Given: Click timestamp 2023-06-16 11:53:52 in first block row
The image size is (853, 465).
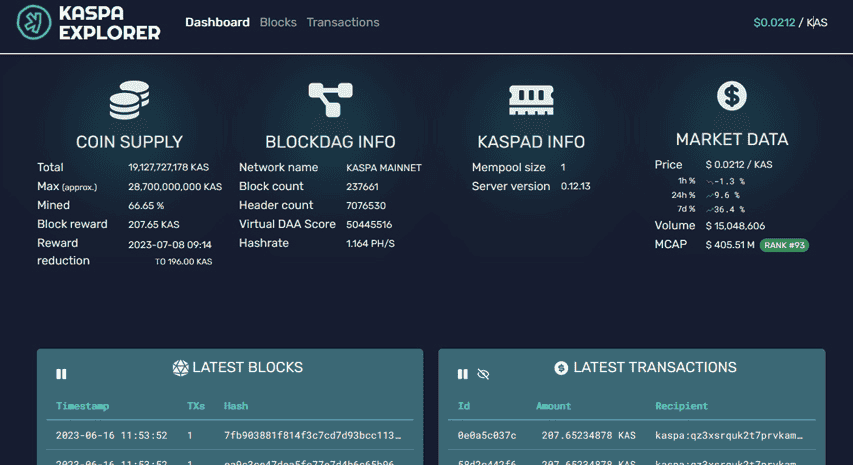Looking at the screenshot, I should pos(112,435).
